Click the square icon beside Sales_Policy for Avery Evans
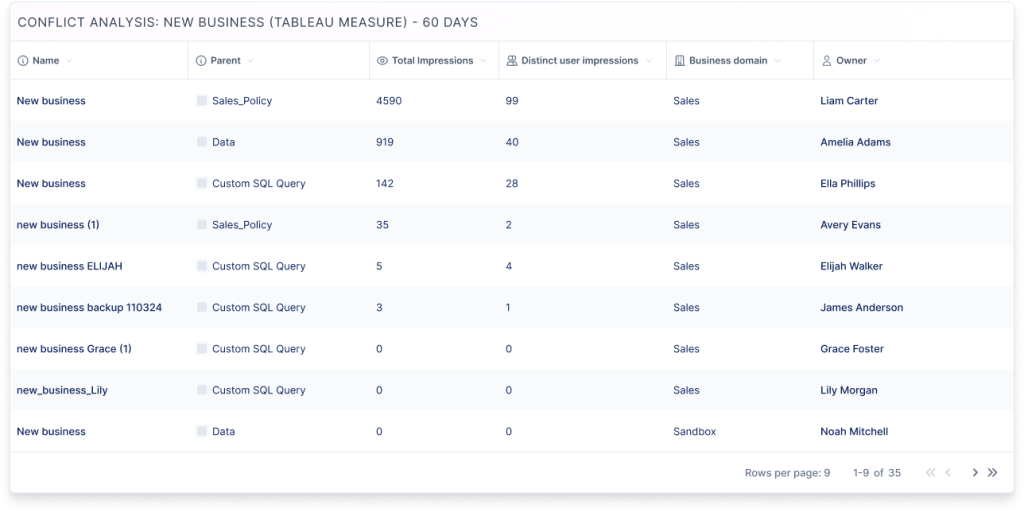This screenshot has height=512, width=1024. (x=202, y=225)
